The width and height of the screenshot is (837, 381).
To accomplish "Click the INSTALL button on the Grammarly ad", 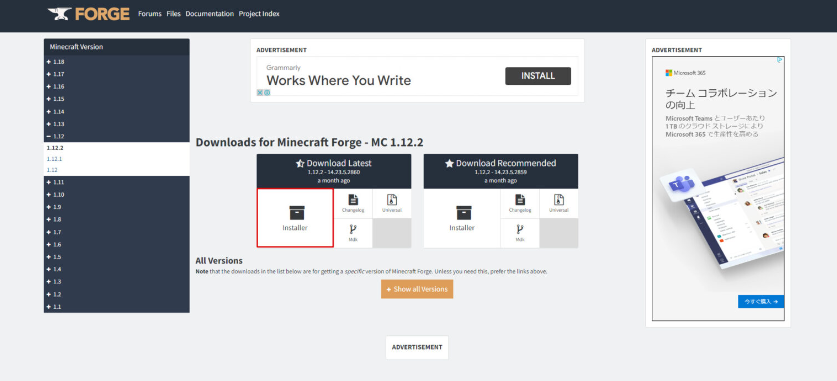I will click(538, 76).
